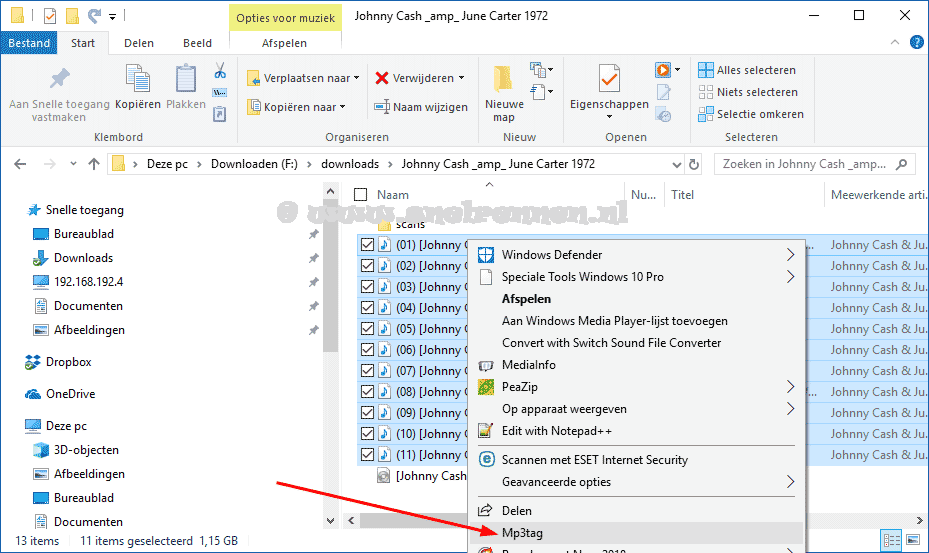Collapse the ribbon with the chevron
The height and width of the screenshot is (553, 929).
[x=895, y=43]
